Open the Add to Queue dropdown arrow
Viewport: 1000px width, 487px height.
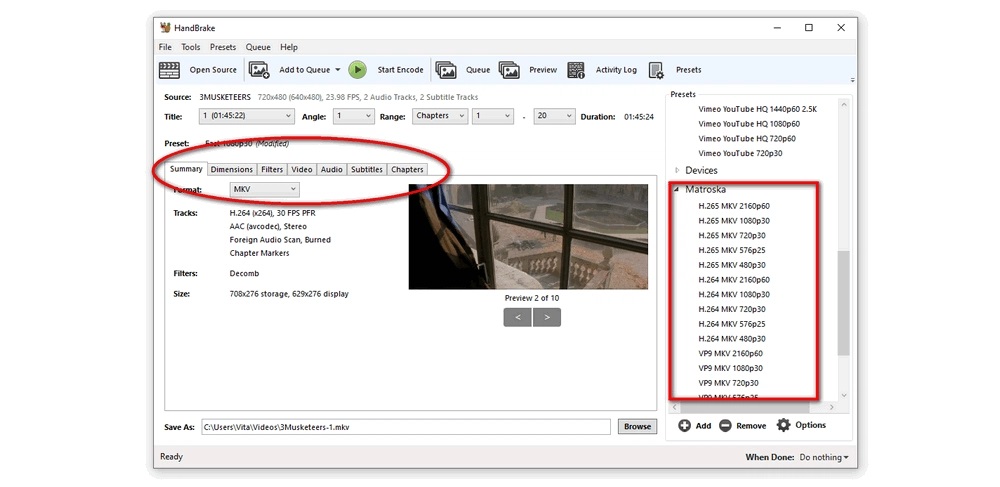(337, 70)
